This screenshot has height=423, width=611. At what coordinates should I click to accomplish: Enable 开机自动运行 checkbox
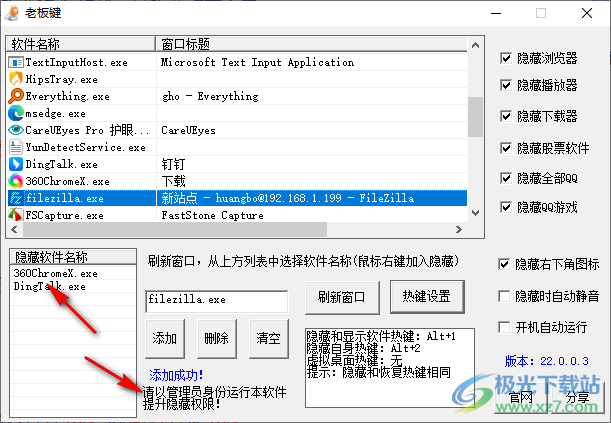point(504,327)
